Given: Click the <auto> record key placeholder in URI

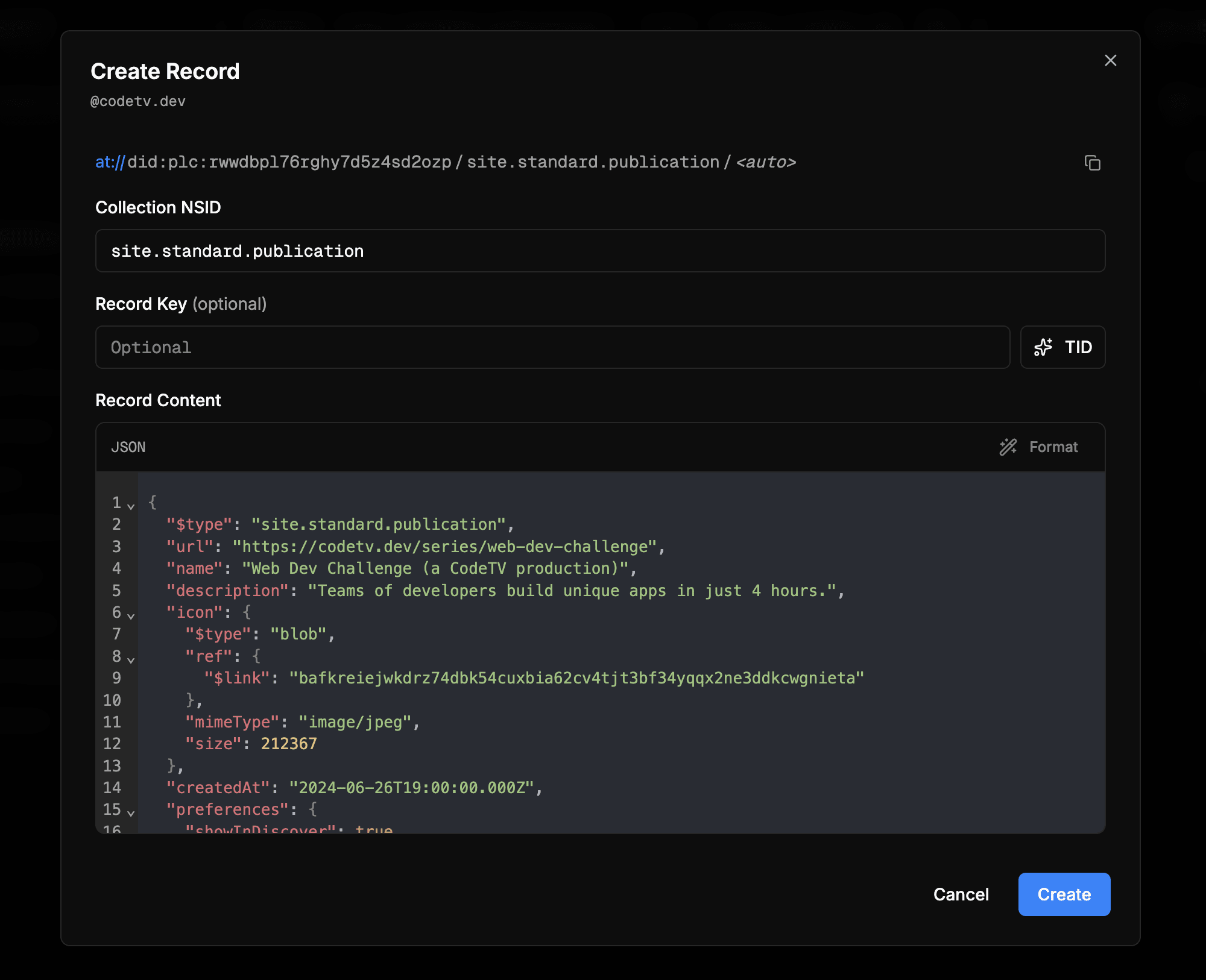Looking at the screenshot, I should [766, 162].
